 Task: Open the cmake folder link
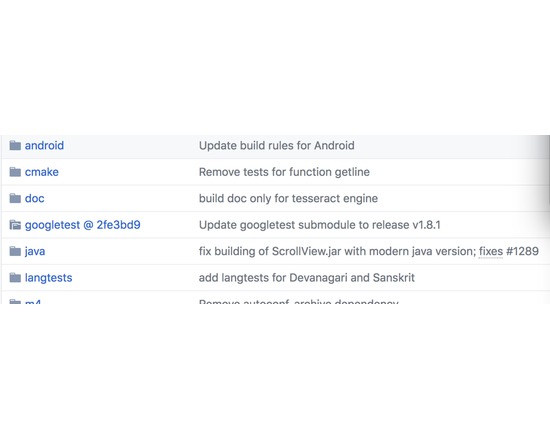42,172
